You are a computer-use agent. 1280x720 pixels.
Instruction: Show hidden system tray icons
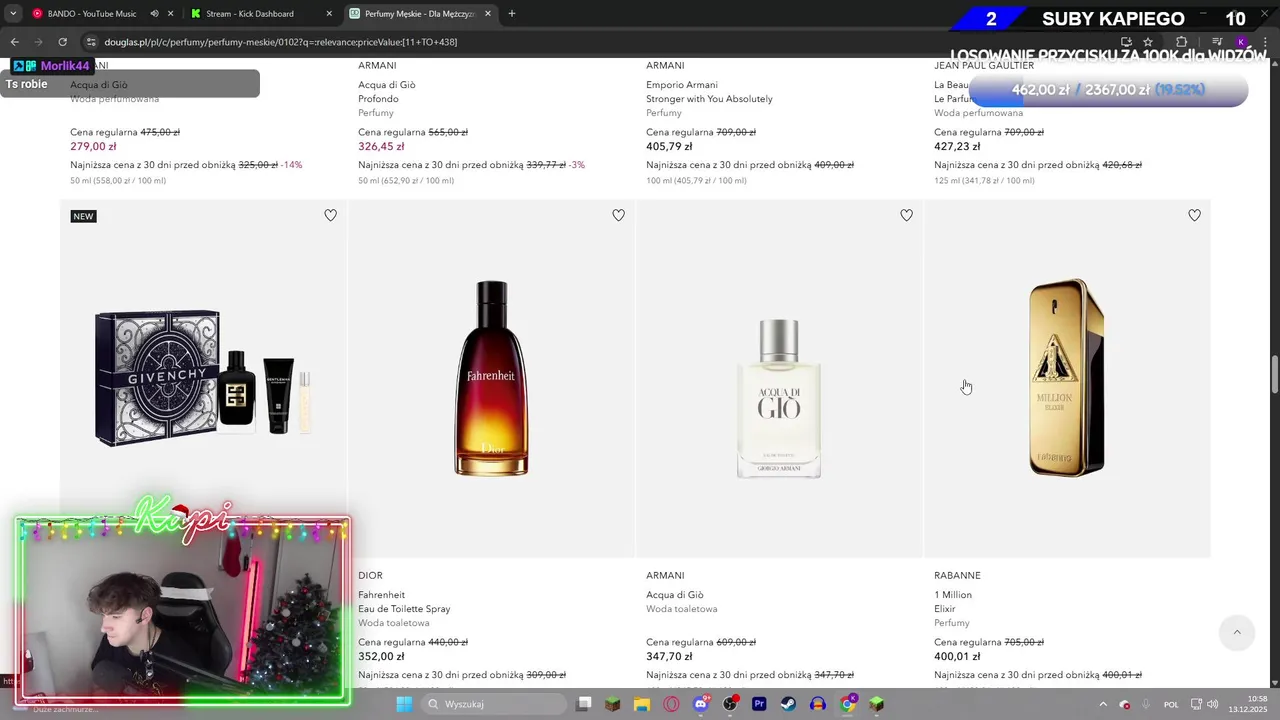[1103, 704]
